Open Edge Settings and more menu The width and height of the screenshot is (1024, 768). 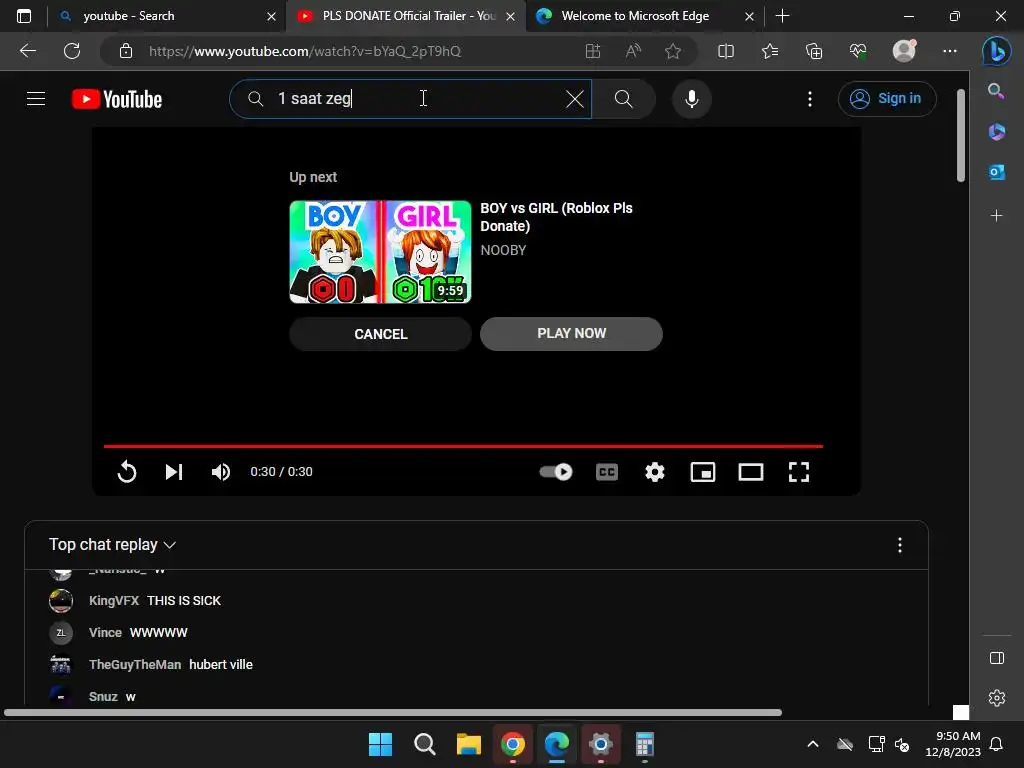click(x=950, y=51)
